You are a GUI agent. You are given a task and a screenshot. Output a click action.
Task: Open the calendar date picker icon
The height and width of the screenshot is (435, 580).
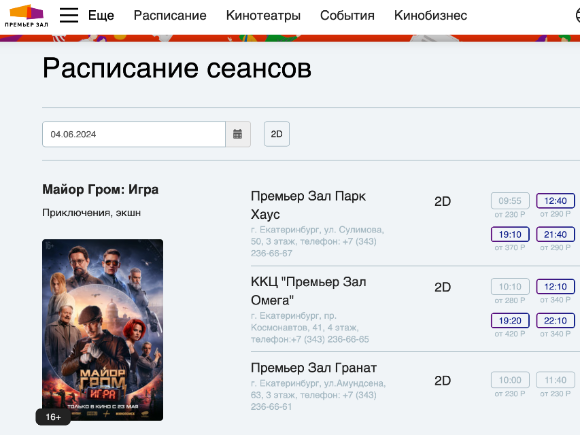click(x=238, y=134)
